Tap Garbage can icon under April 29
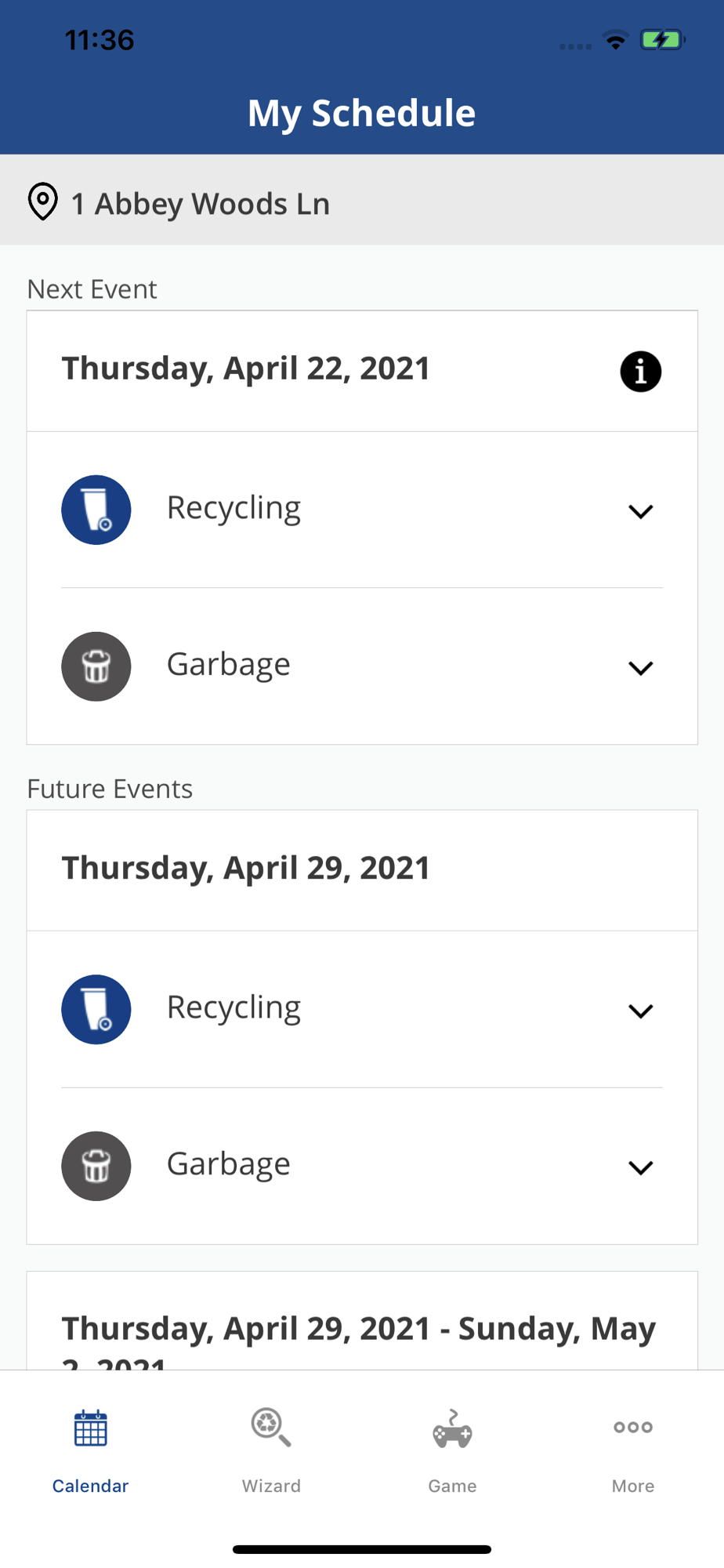 point(96,1166)
